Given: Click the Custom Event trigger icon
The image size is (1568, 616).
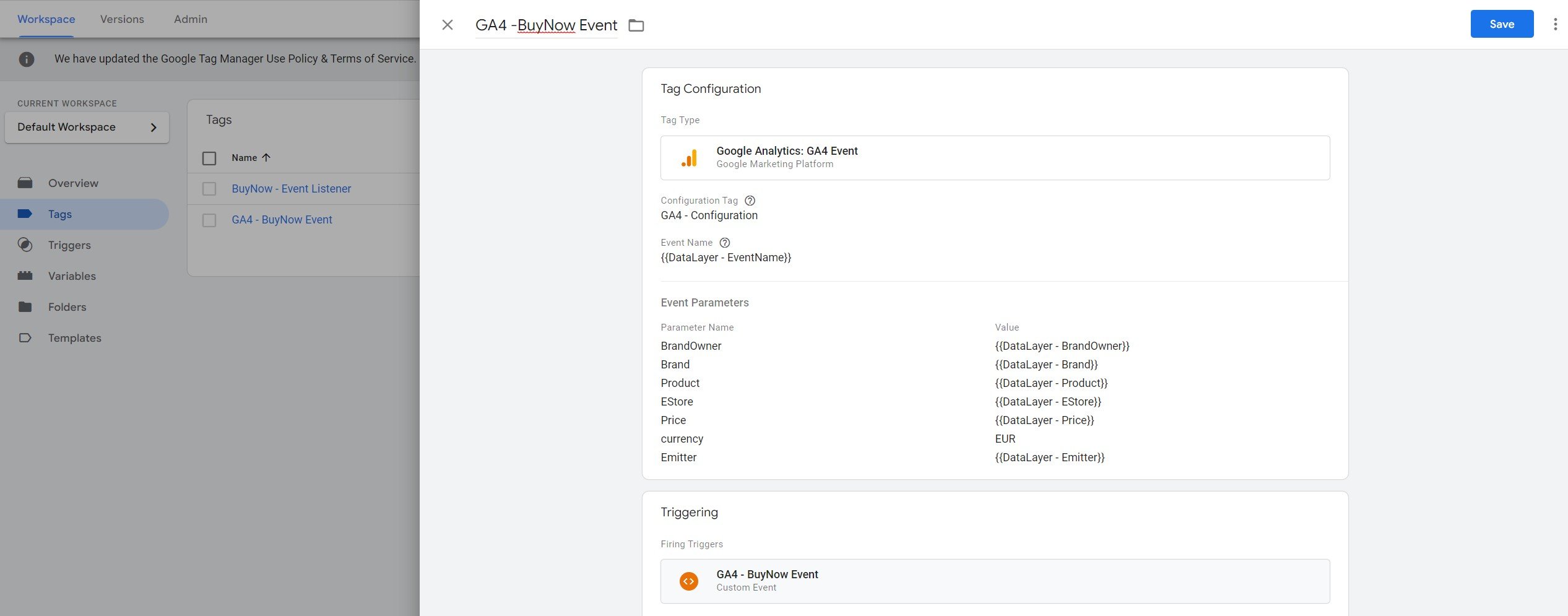Looking at the screenshot, I should (x=688, y=581).
